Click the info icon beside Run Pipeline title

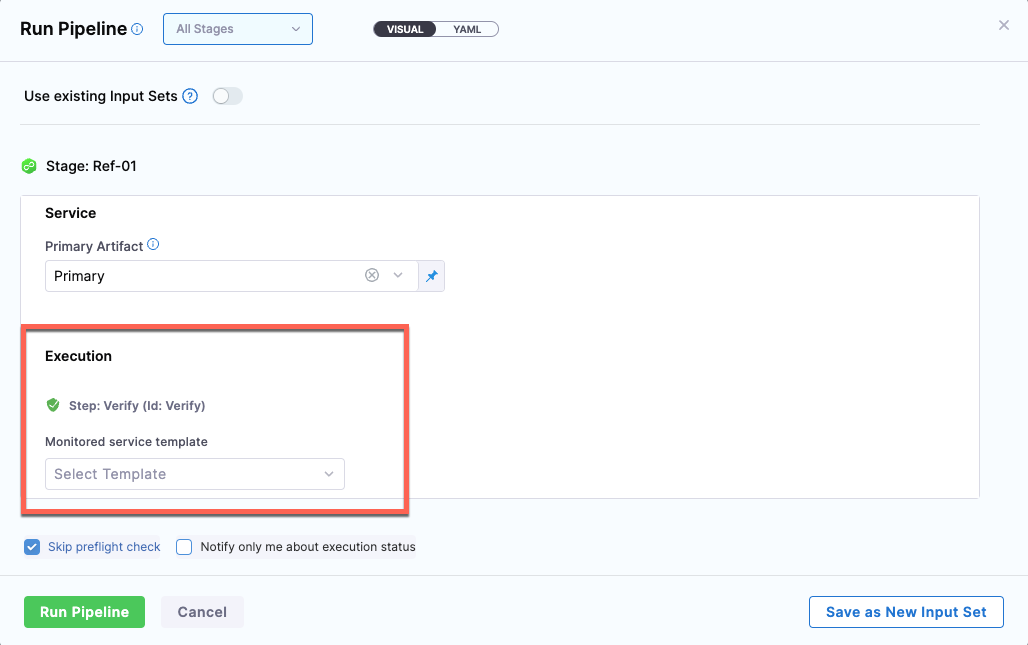(x=137, y=29)
